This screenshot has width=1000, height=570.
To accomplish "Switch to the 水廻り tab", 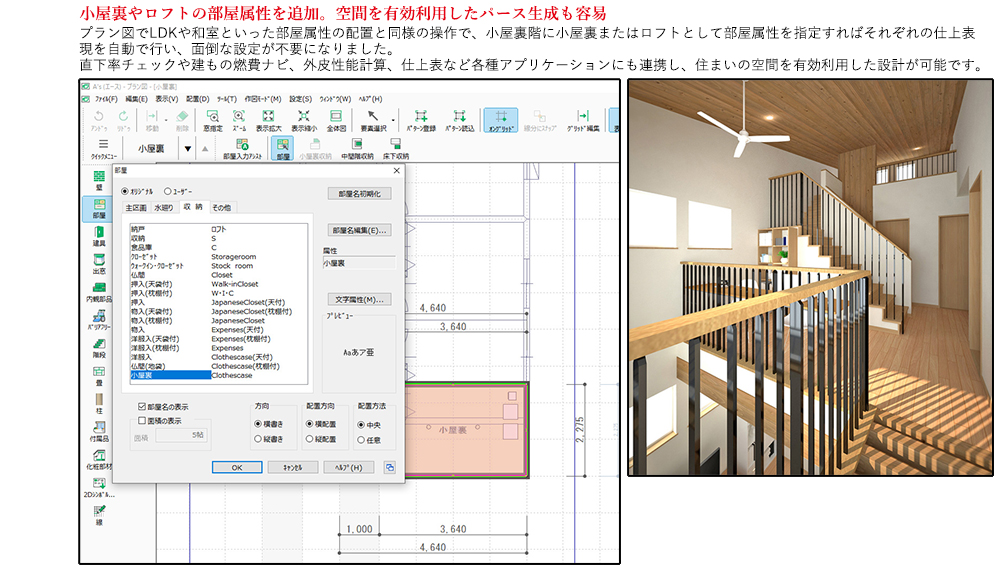I will (x=164, y=208).
